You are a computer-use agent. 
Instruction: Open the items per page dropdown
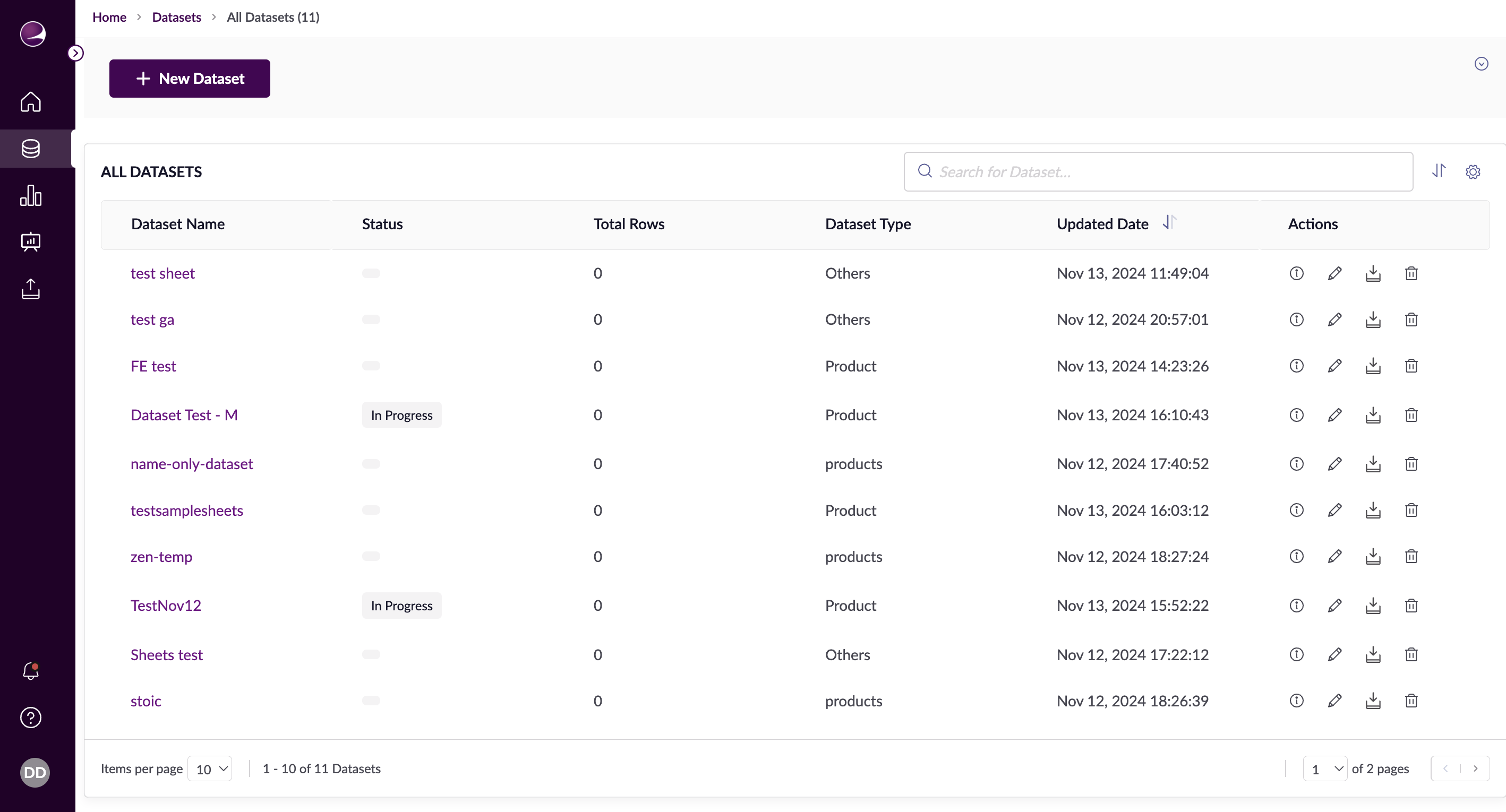[210, 769]
